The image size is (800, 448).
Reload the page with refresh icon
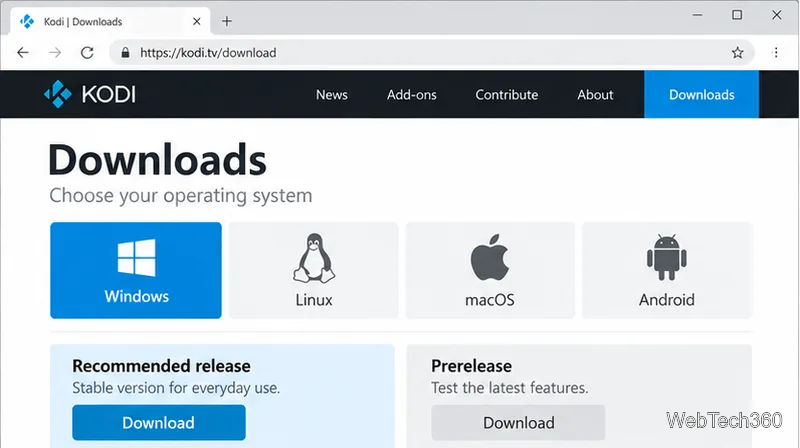coord(87,53)
